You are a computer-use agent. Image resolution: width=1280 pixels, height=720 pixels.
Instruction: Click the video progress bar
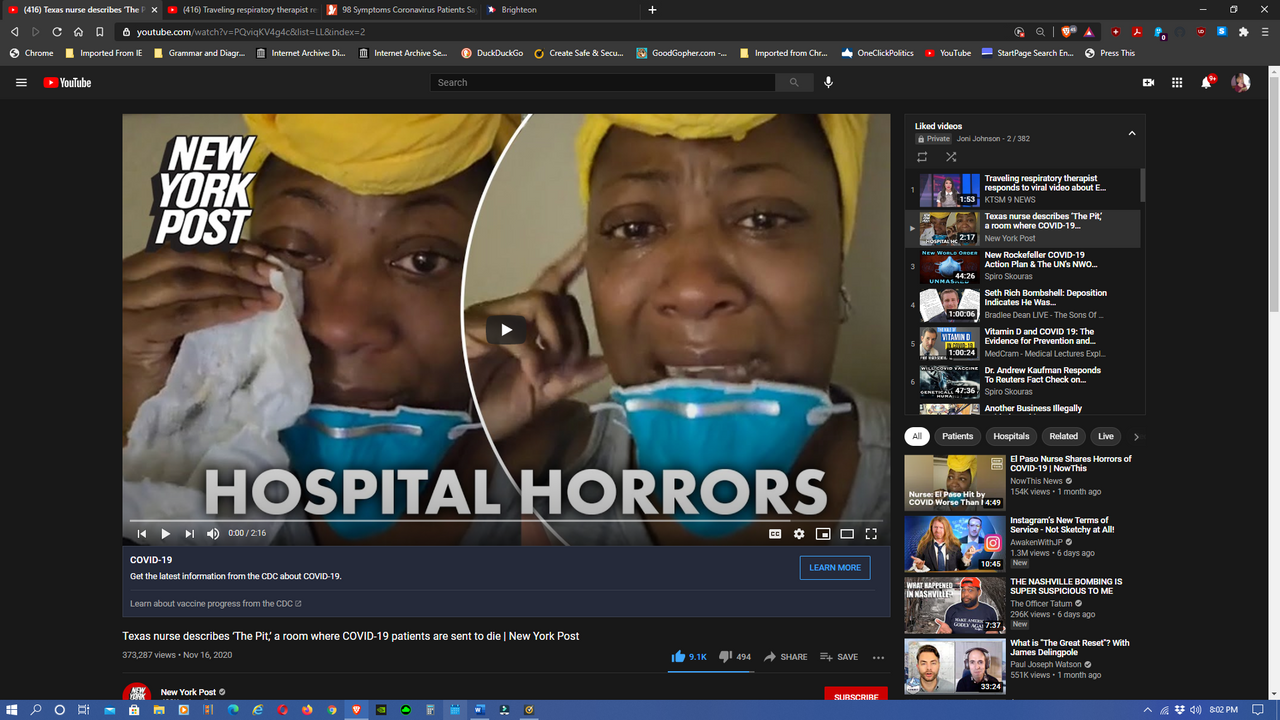506,521
